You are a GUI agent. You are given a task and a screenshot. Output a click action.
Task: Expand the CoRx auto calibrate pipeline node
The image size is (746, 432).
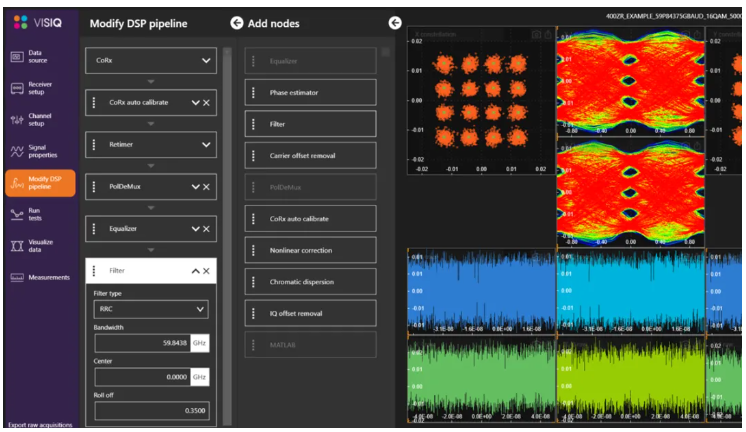coord(195,103)
